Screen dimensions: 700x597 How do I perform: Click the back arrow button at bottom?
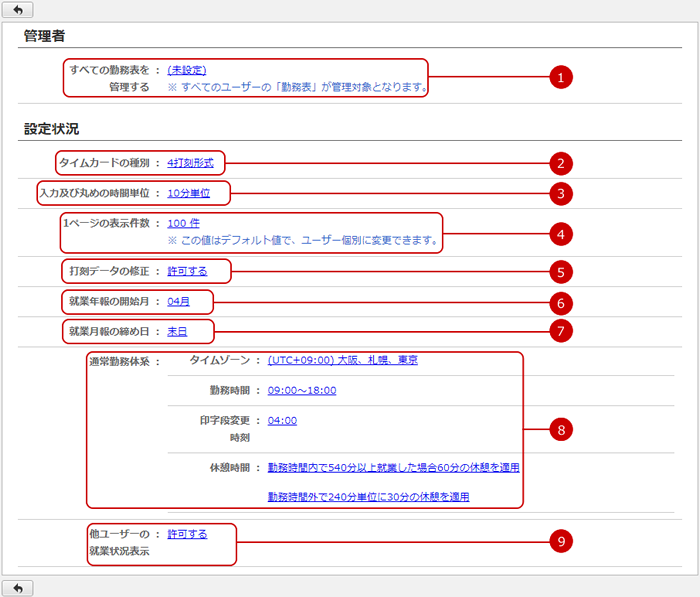(x=18, y=587)
